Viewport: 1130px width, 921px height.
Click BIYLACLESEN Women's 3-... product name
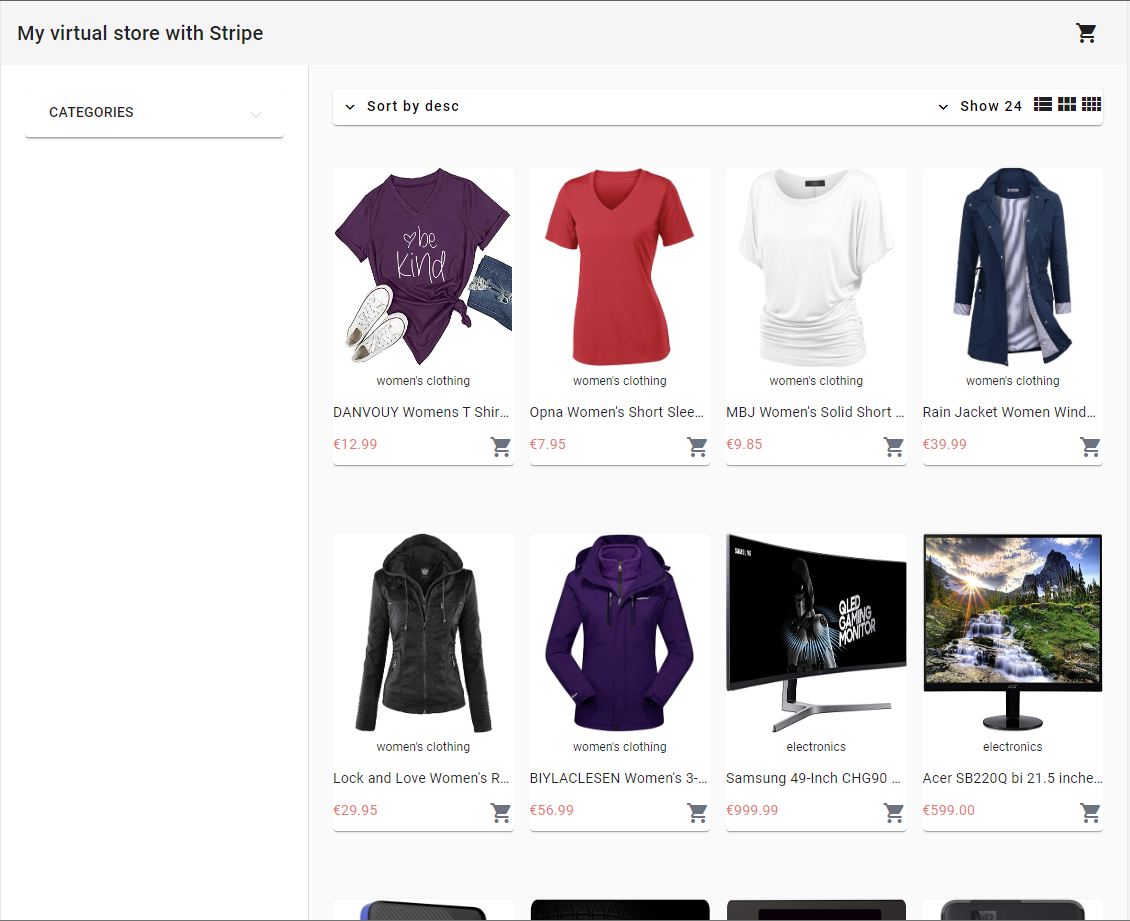(x=618, y=778)
